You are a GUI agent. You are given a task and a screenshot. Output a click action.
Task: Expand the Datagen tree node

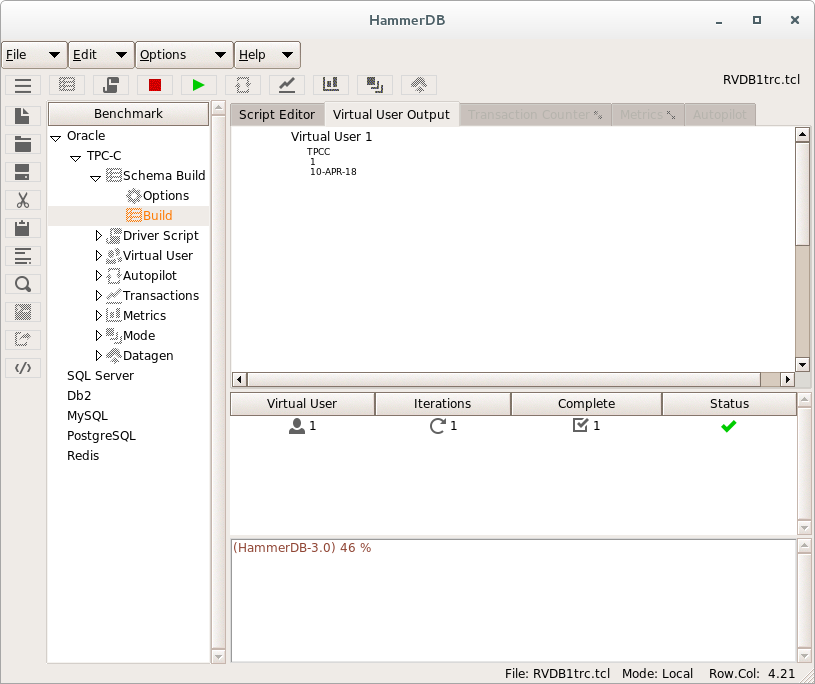click(x=99, y=356)
